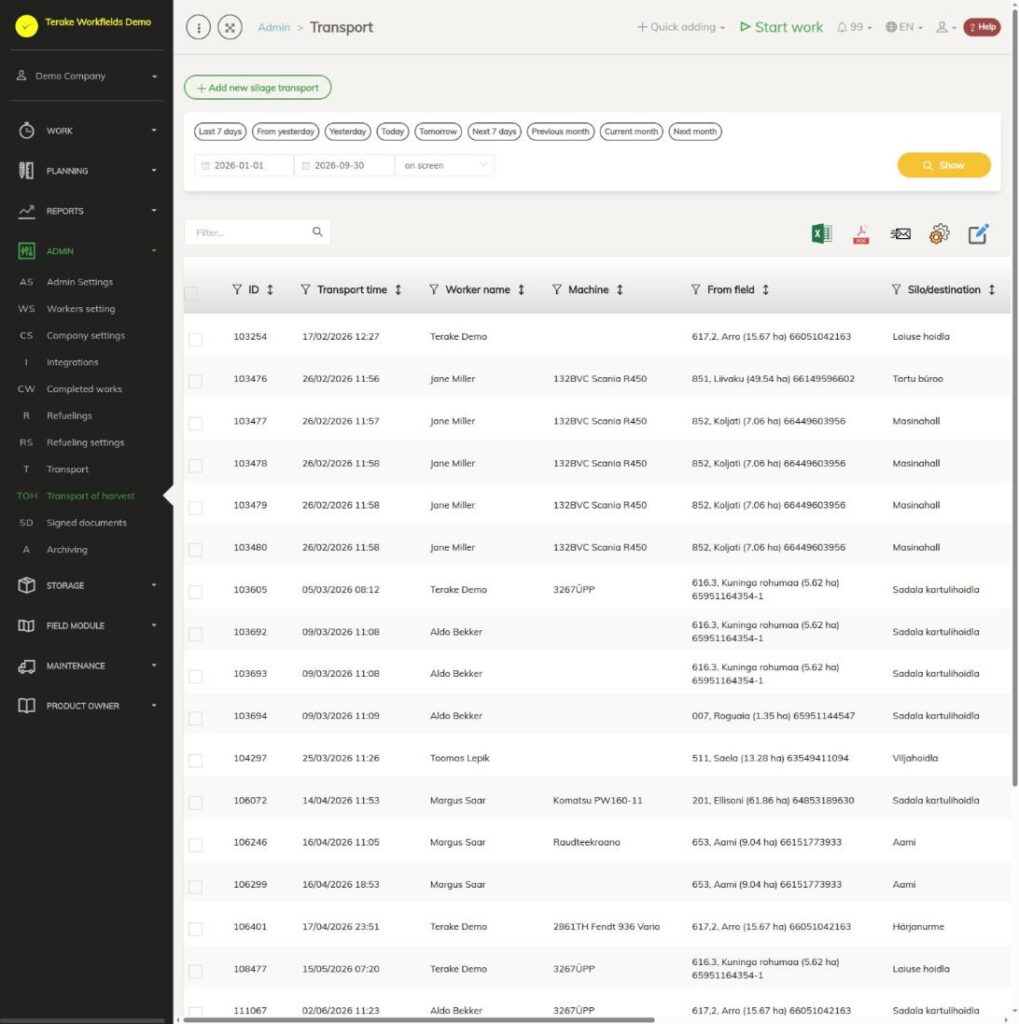Open Admin Settings in sidebar
Screen dimensions: 1019x1024
(x=80, y=282)
